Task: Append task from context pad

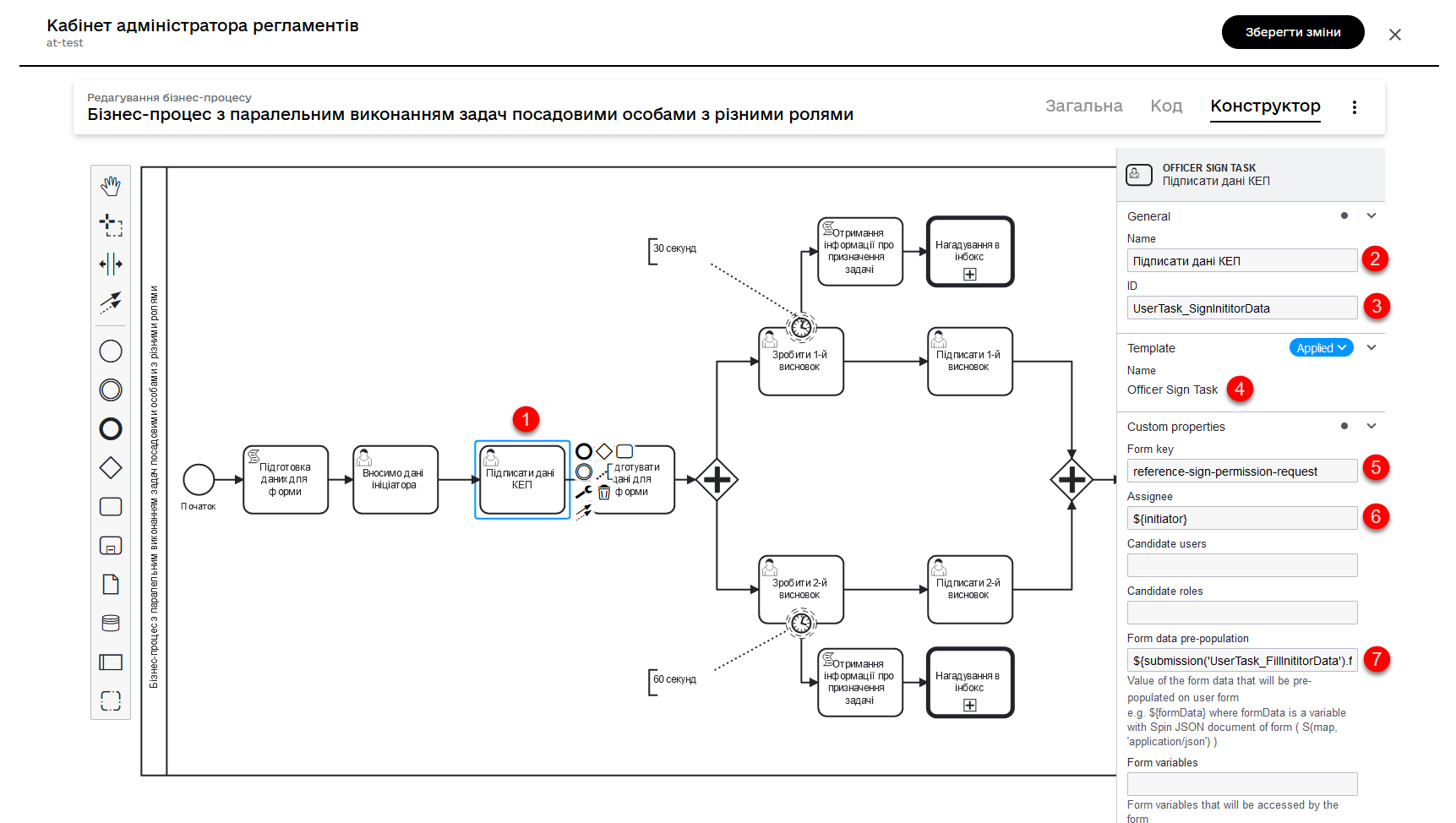Action: [x=624, y=451]
